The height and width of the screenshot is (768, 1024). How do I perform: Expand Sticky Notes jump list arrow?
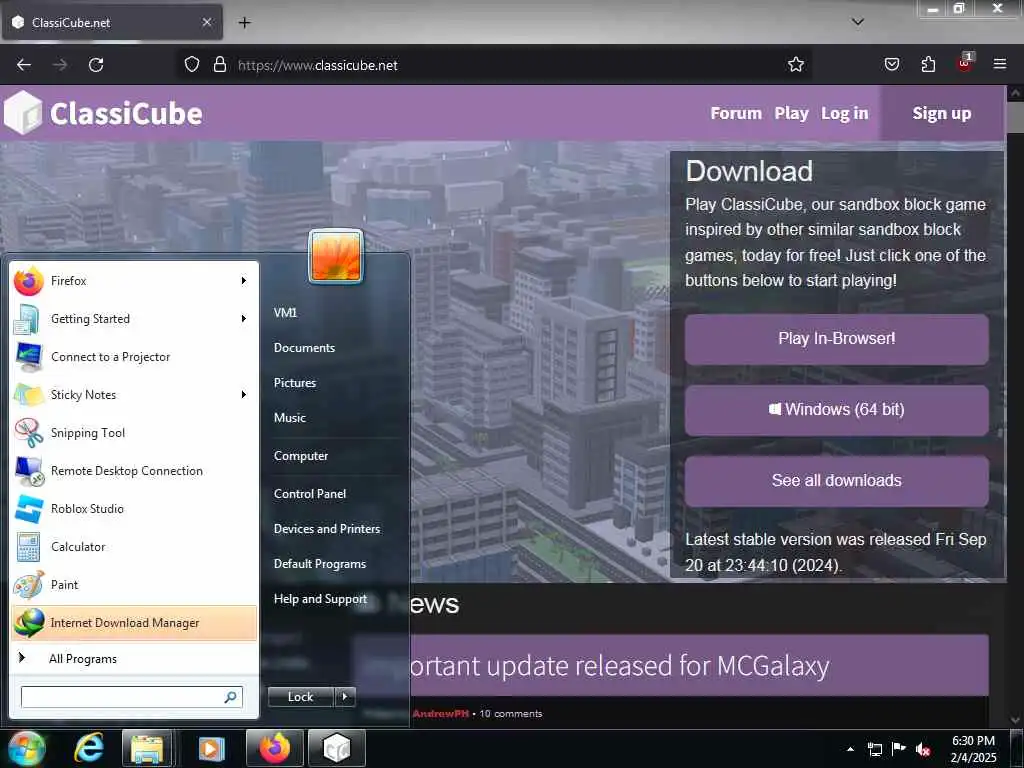click(x=244, y=394)
